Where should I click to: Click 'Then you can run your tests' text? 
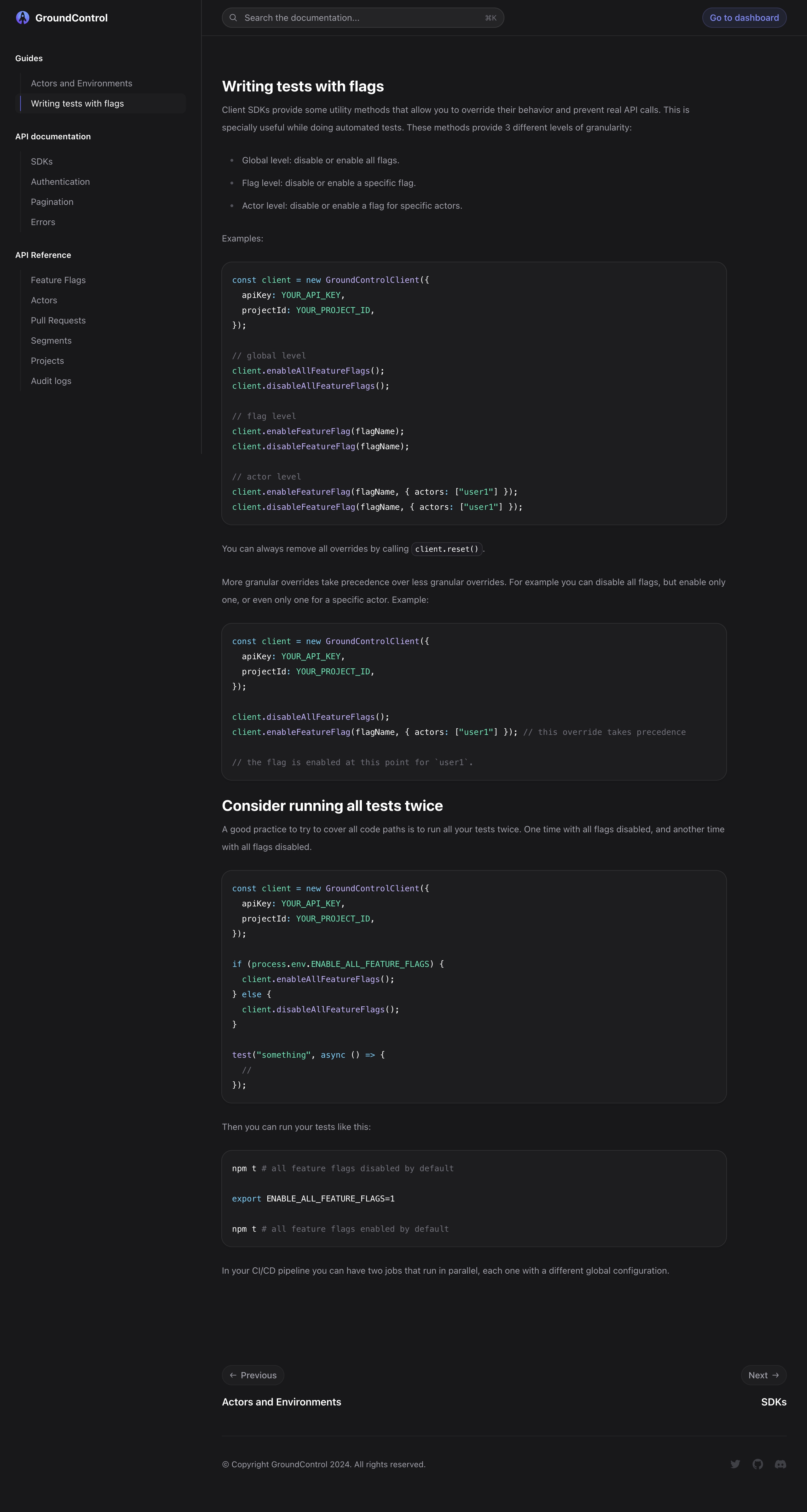click(296, 1127)
